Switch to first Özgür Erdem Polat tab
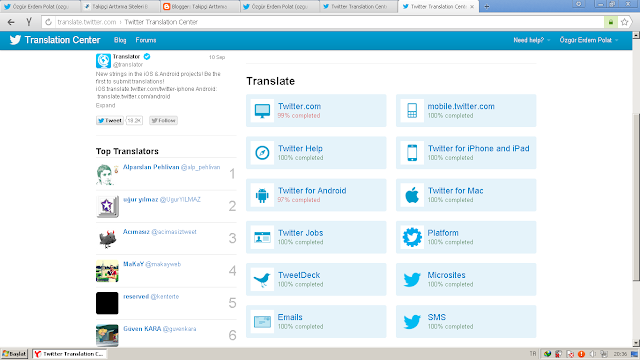The image size is (640, 360). pyautogui.click(x=40, y=7)
